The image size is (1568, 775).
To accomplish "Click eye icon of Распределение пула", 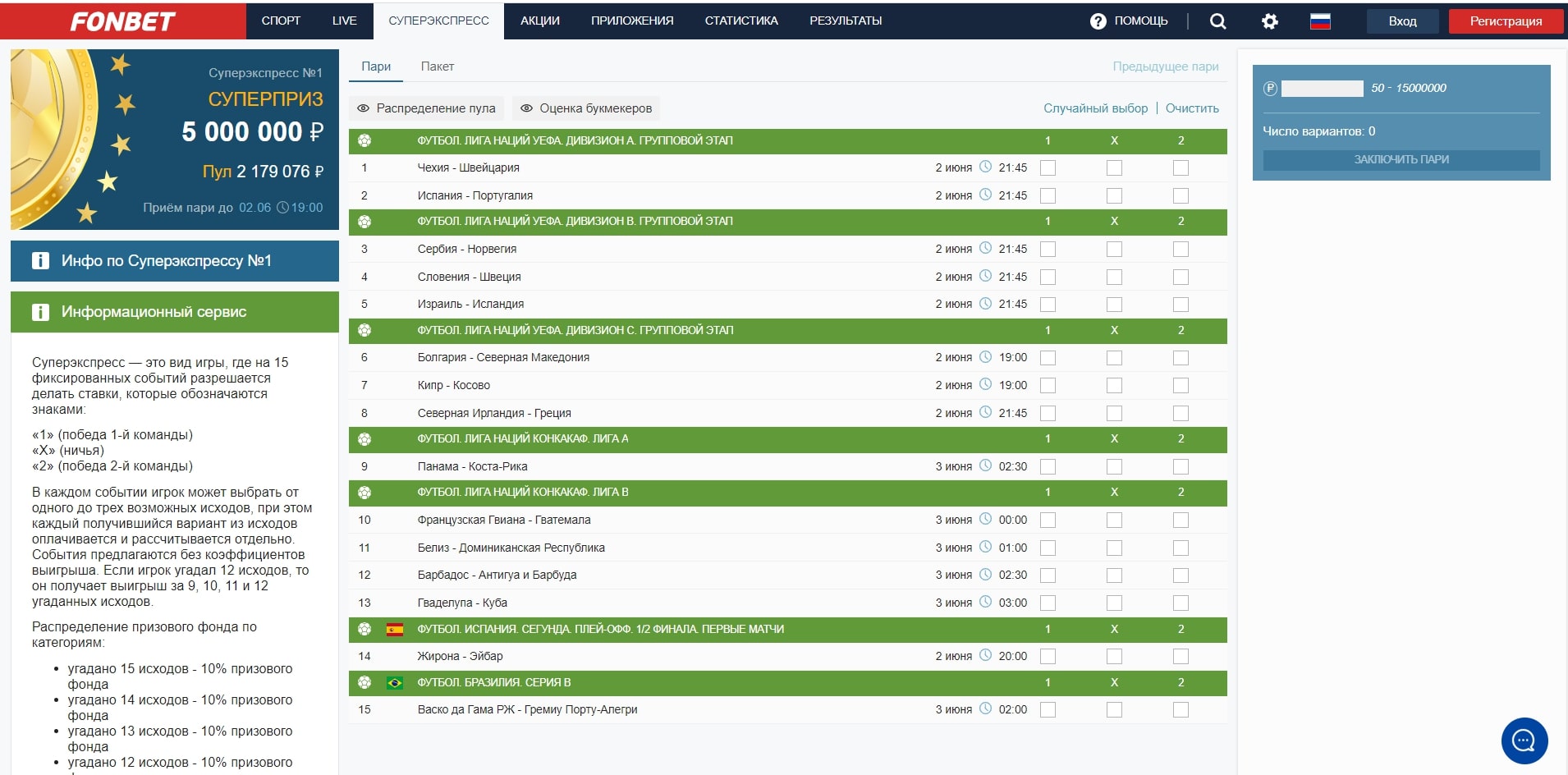I will 363,108.
